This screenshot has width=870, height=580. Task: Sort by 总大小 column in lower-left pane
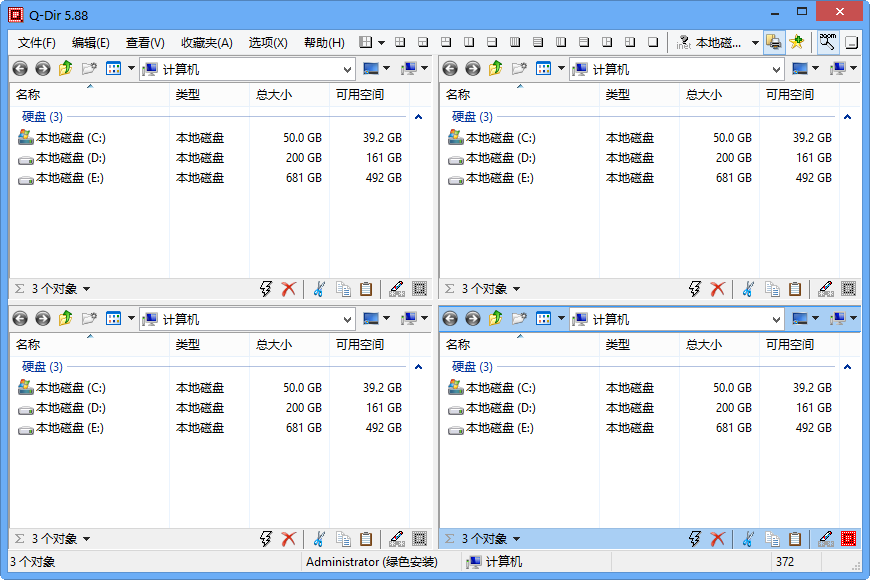coord(289,345)
